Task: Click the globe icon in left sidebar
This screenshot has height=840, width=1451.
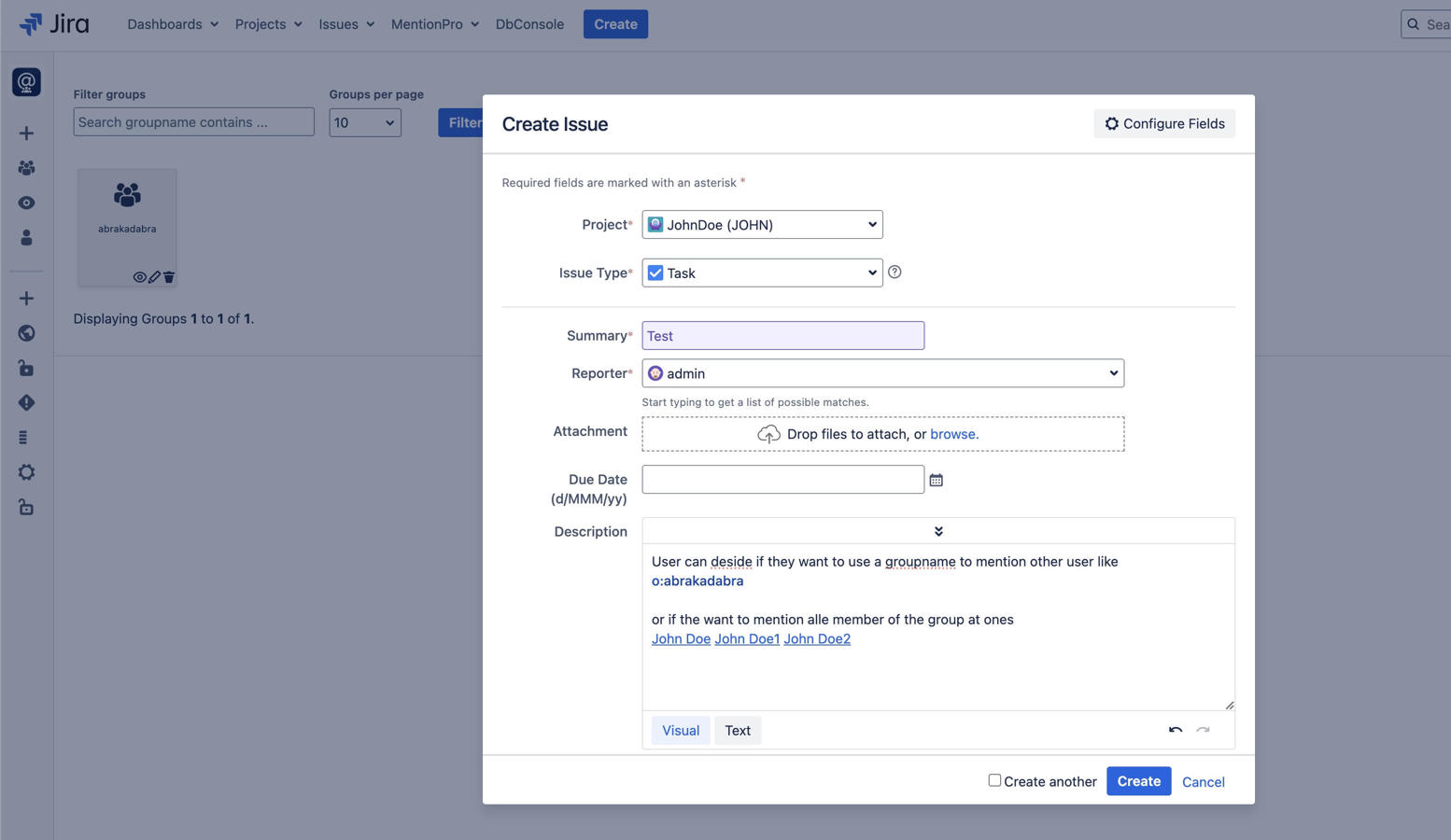Action: point(26,333)
